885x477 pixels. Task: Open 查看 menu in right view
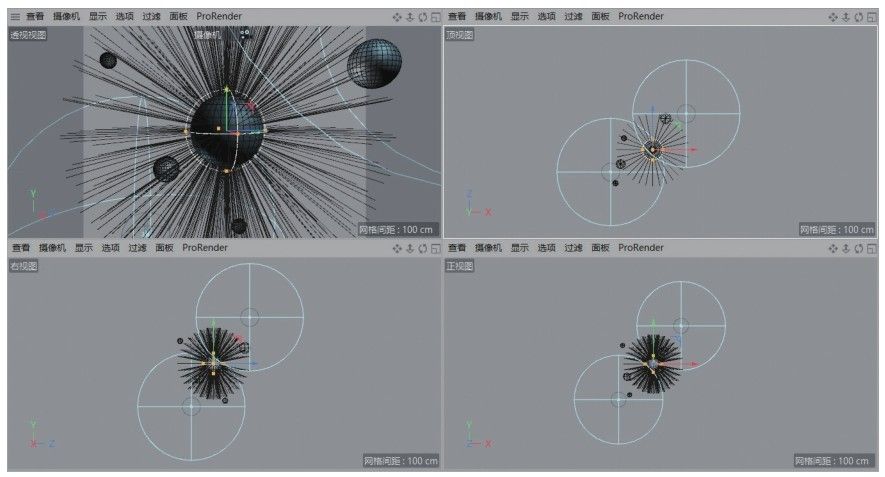(21, 248)
